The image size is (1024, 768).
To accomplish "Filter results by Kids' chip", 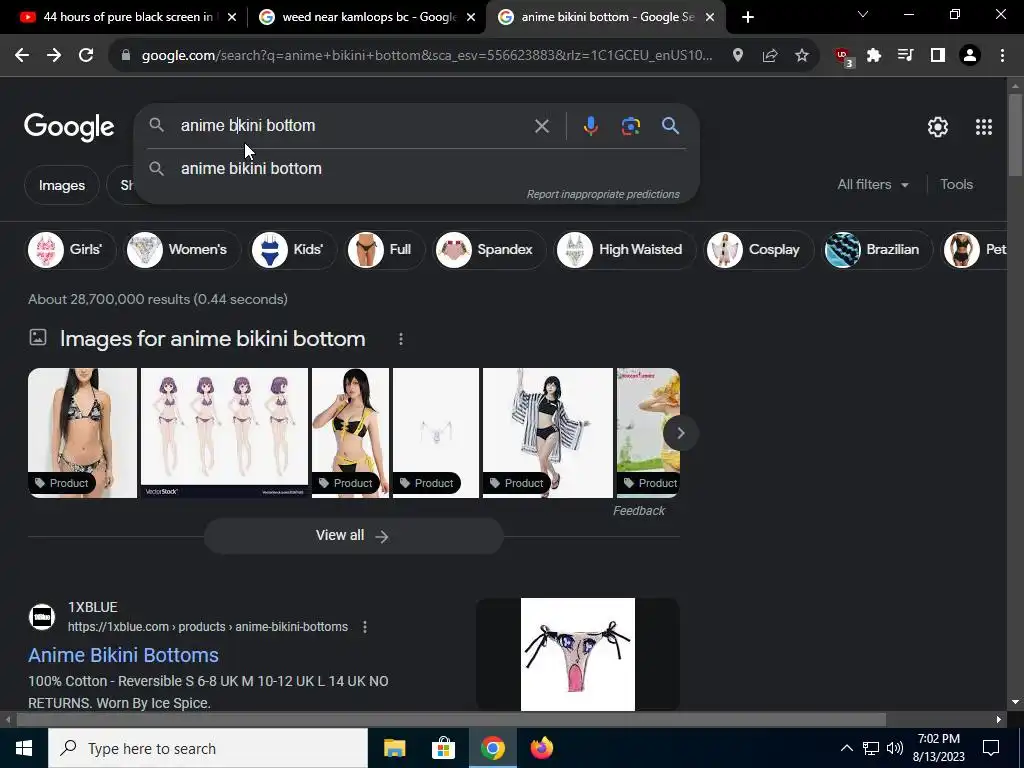I will click(x=293, y=249).
